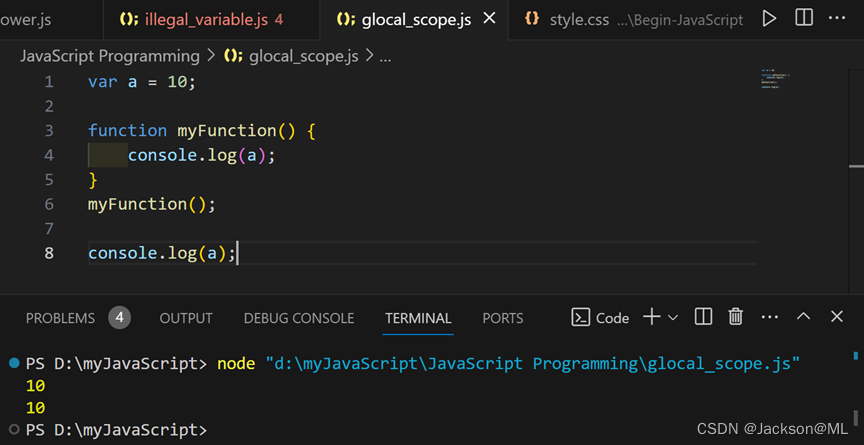
Task: Run the code with the play icon
Action: 769,18
